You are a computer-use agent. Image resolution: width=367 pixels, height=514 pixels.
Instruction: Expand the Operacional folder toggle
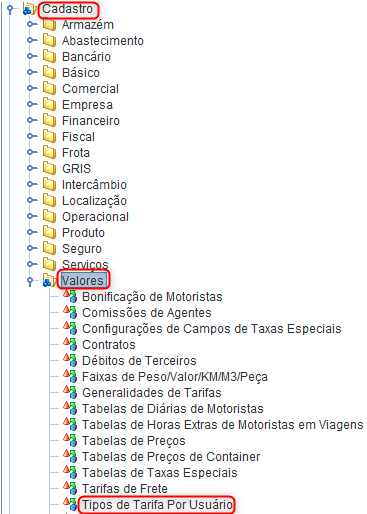pos(30,216)
